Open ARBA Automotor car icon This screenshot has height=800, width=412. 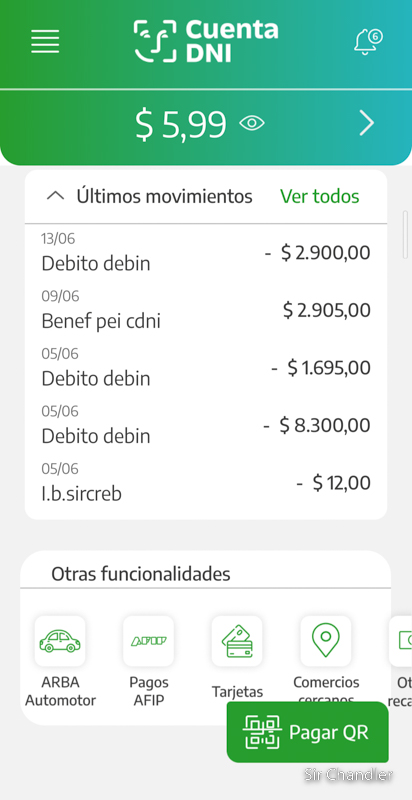point(60,641)
